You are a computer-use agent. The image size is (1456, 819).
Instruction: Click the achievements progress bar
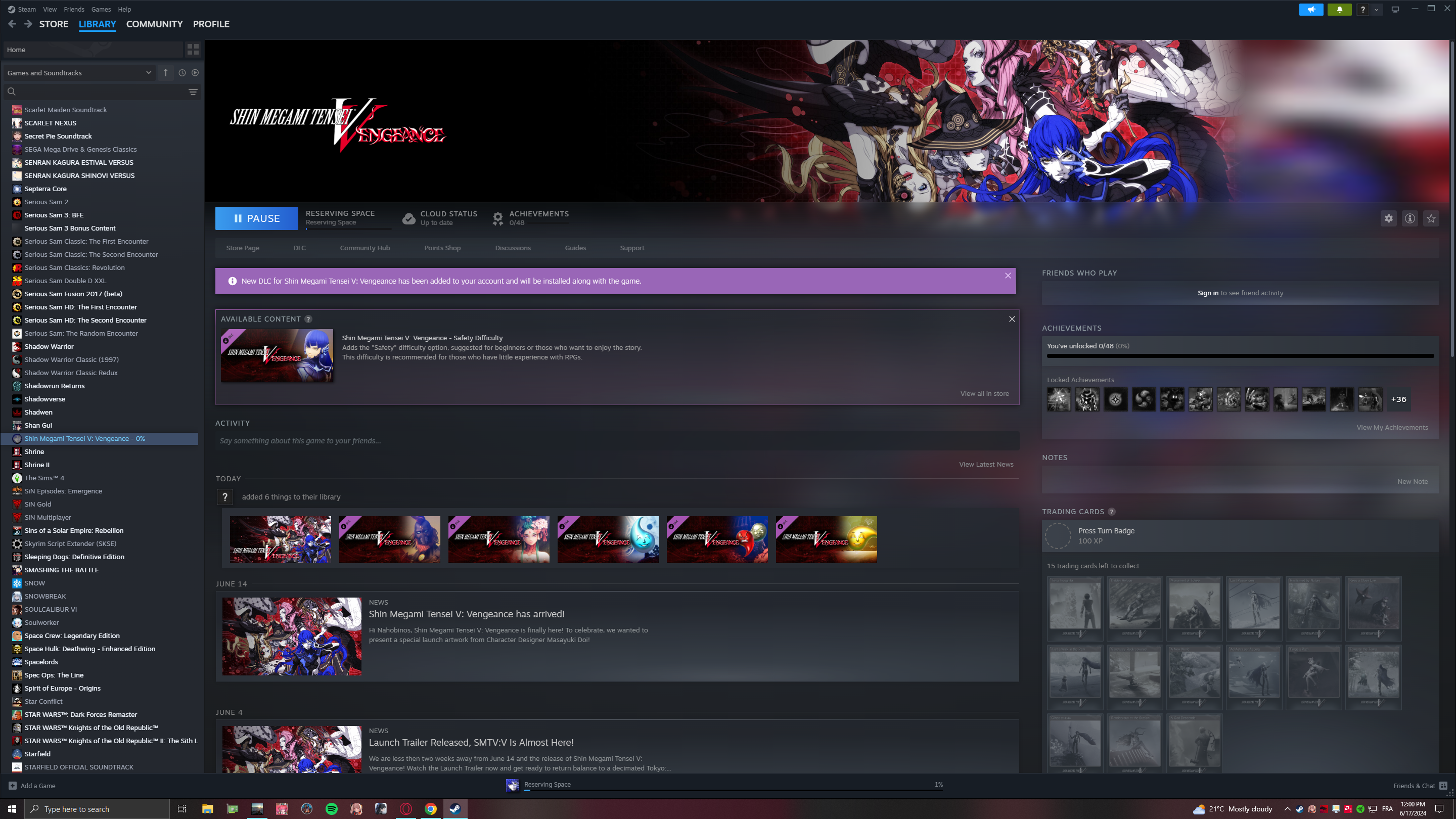tap(1240, 356)
